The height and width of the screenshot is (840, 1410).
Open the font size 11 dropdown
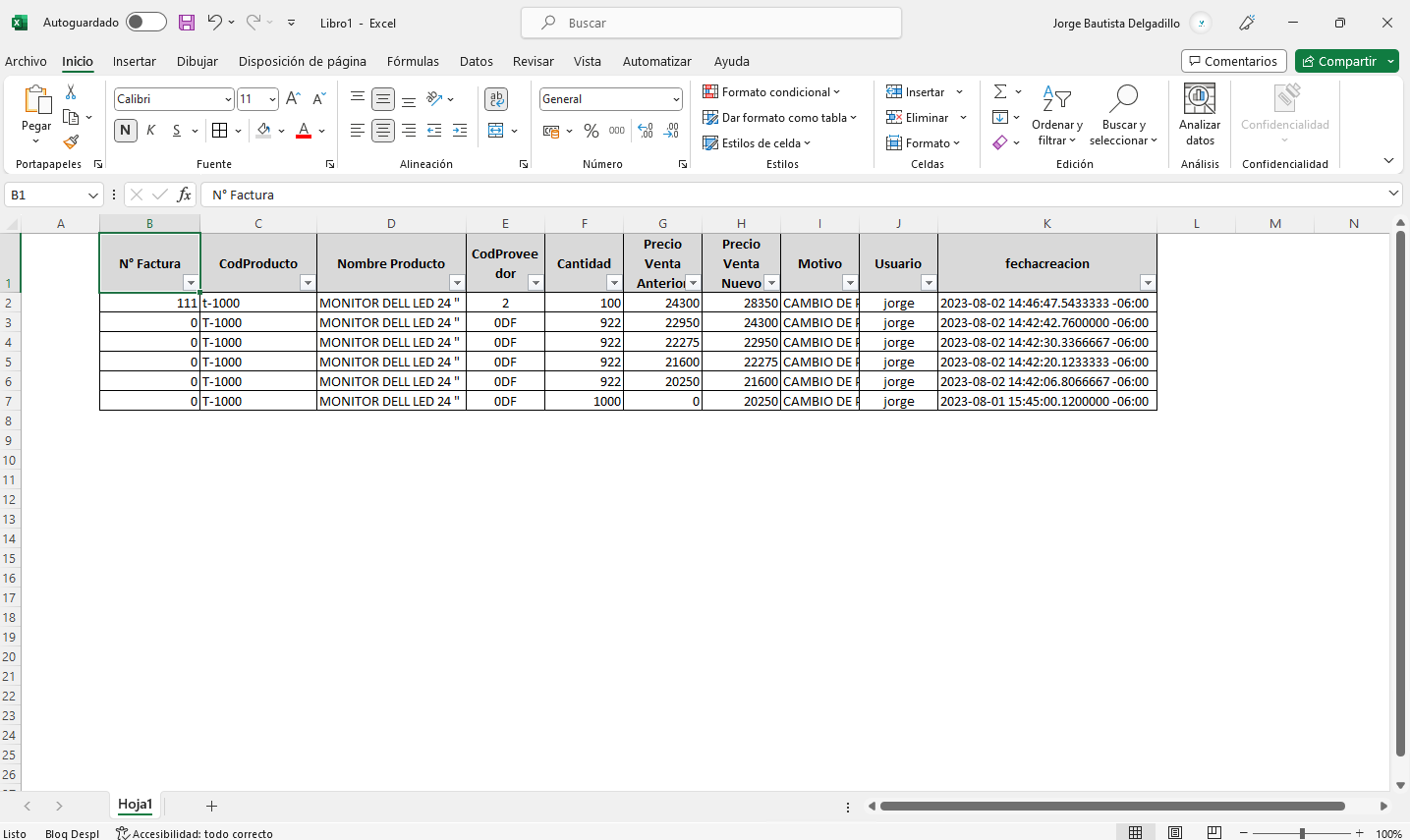point(272,99)
